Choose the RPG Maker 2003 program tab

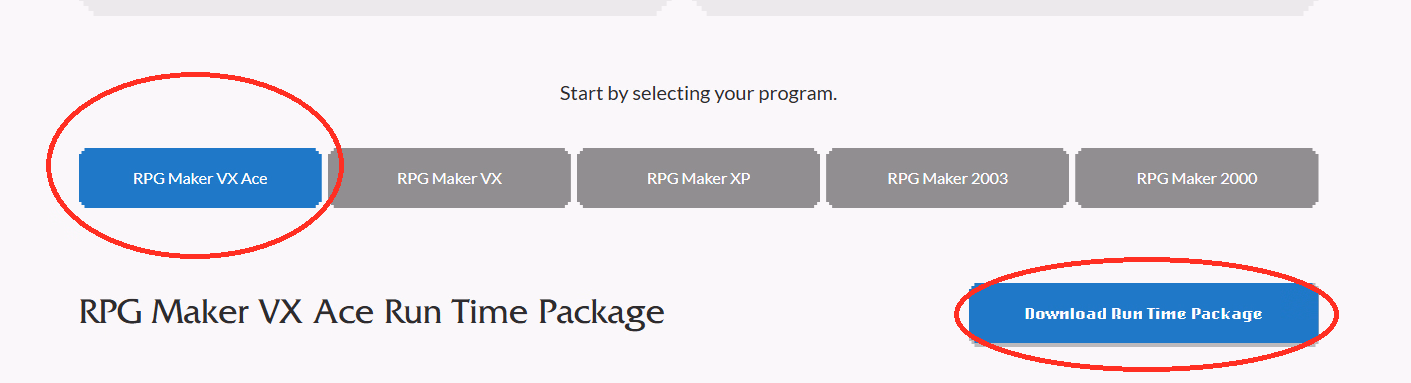tap(947, 179)
